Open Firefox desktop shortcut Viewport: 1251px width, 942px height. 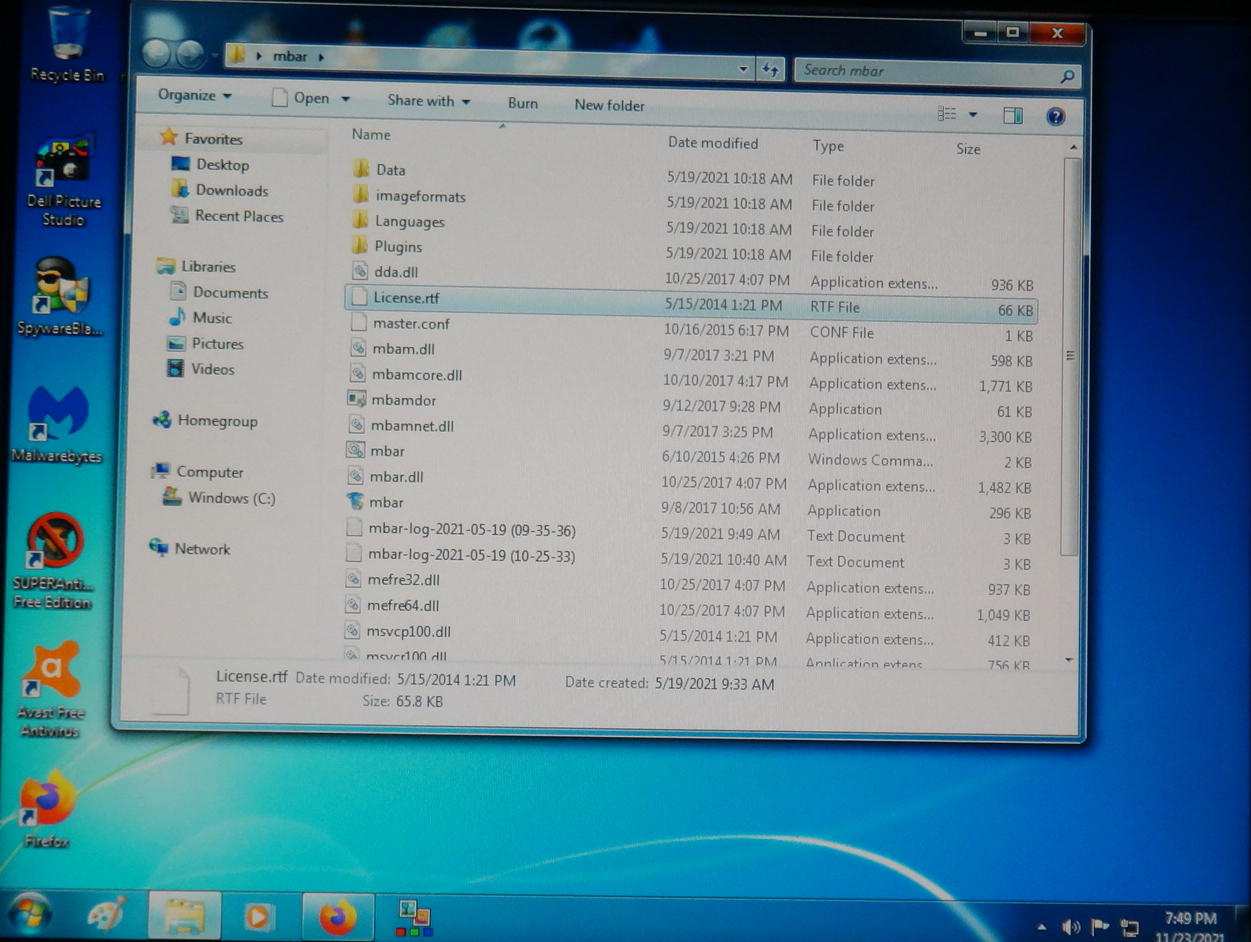(x=46, y=810)
